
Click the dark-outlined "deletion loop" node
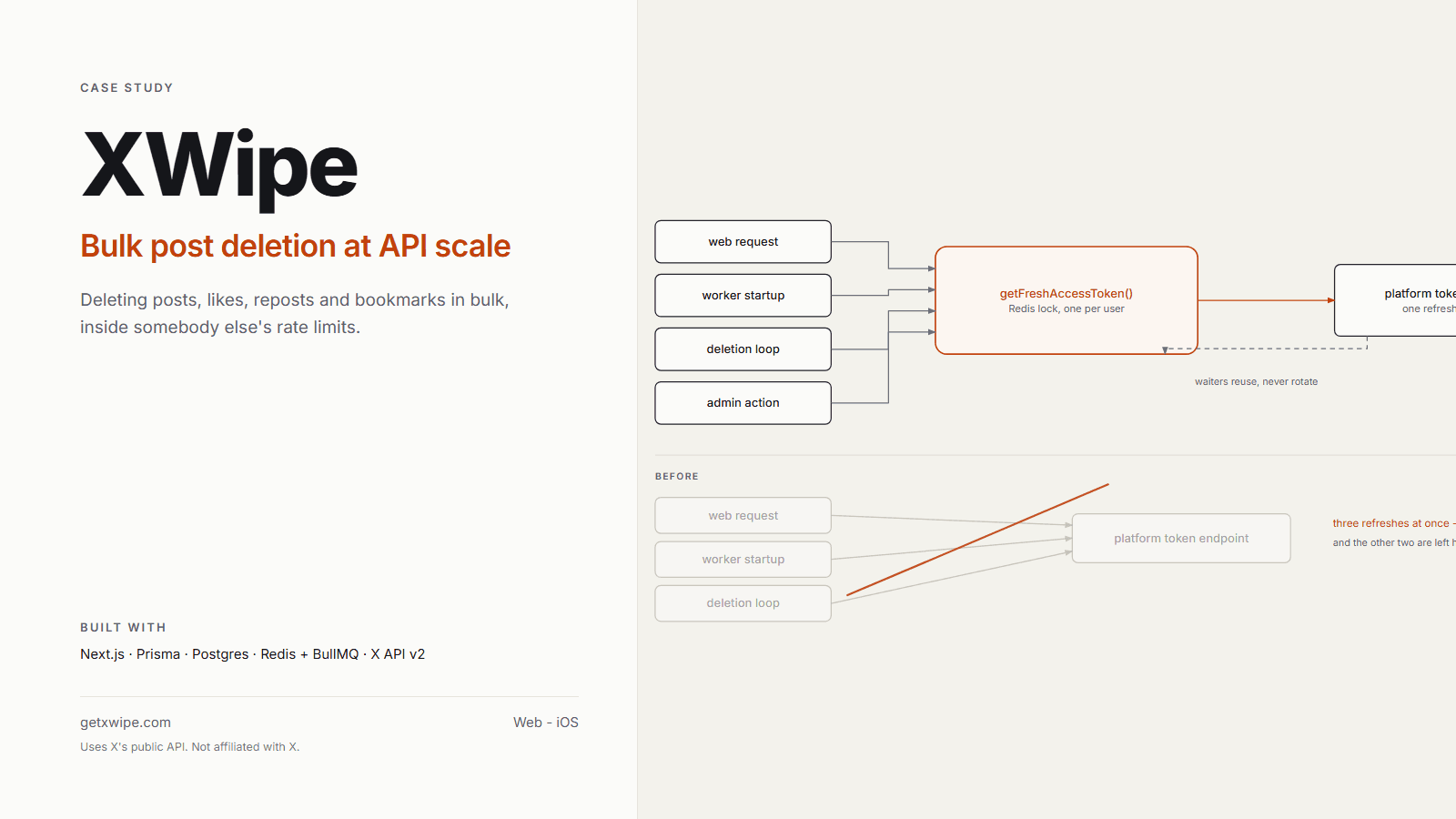pyautogui.click(x=743, y=349)
